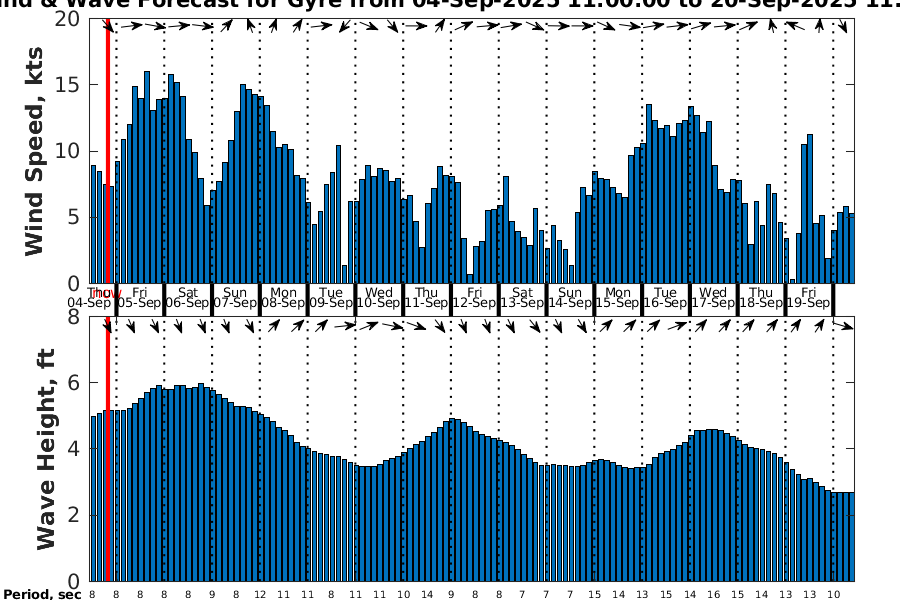Select the 16-Sep date label

coord(665,303)
